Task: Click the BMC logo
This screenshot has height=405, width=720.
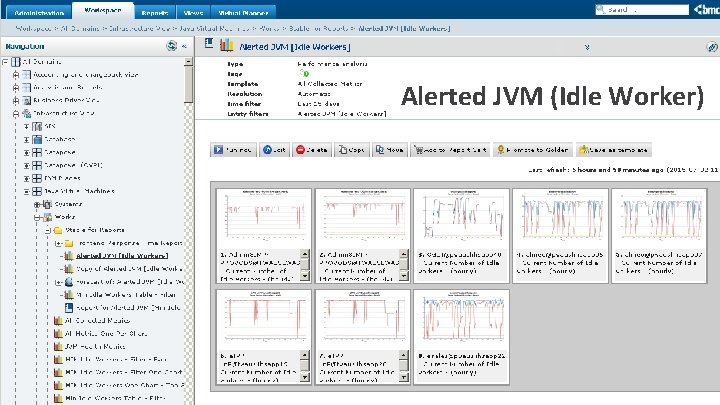Action: [x=706, y=9]
